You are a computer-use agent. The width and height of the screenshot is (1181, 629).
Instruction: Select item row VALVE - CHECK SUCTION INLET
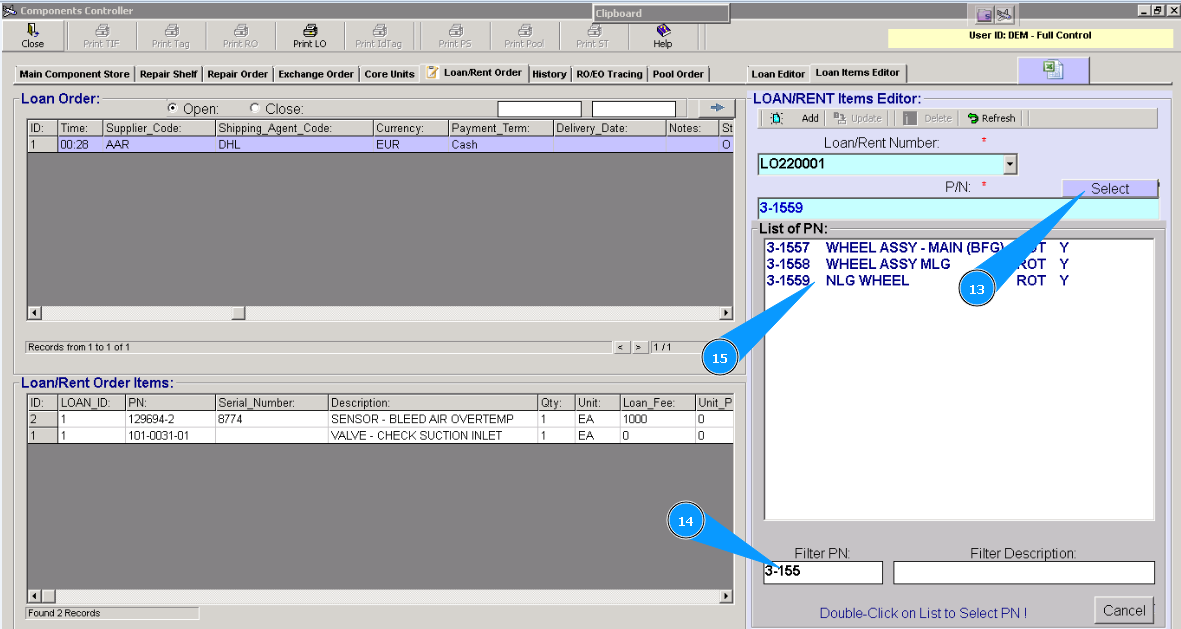click(380, 435)
